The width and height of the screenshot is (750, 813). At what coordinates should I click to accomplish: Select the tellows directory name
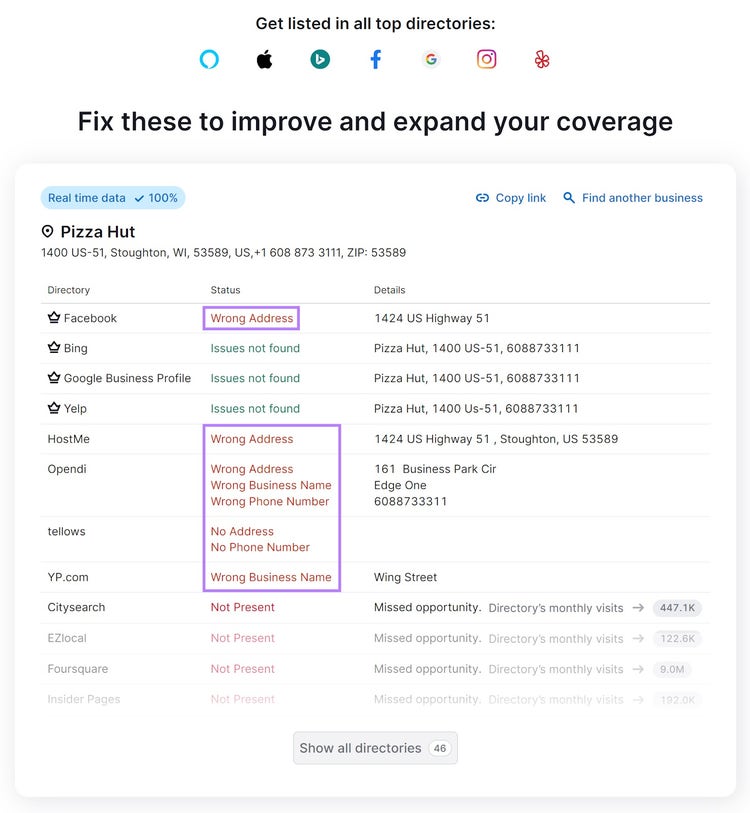[66, 531]
